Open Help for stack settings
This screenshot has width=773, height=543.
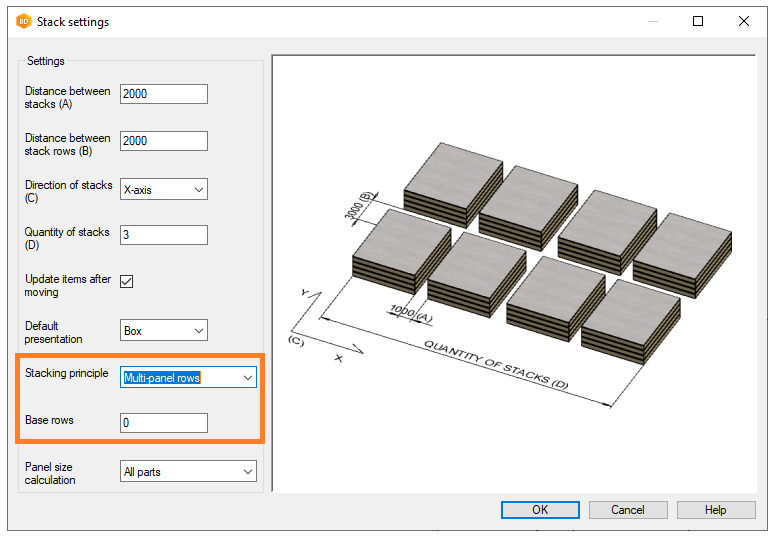point(715,510)
